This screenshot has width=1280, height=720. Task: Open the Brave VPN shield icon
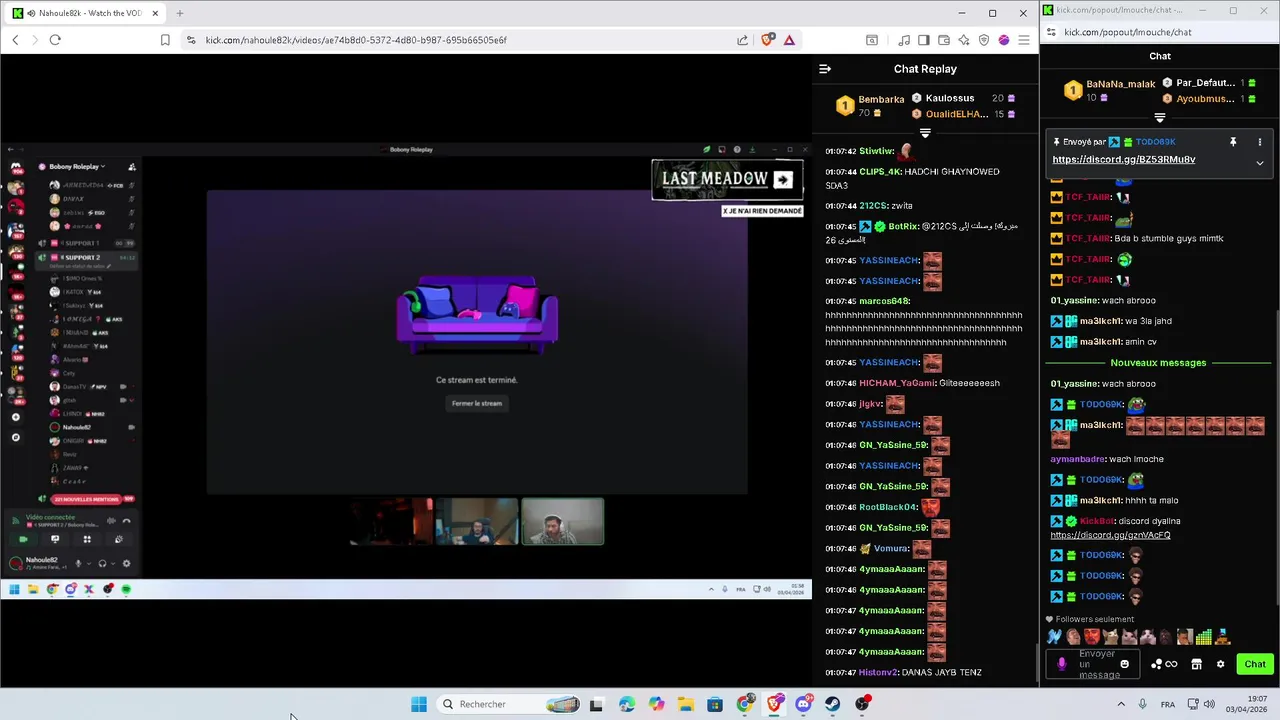tap(984, 40)
